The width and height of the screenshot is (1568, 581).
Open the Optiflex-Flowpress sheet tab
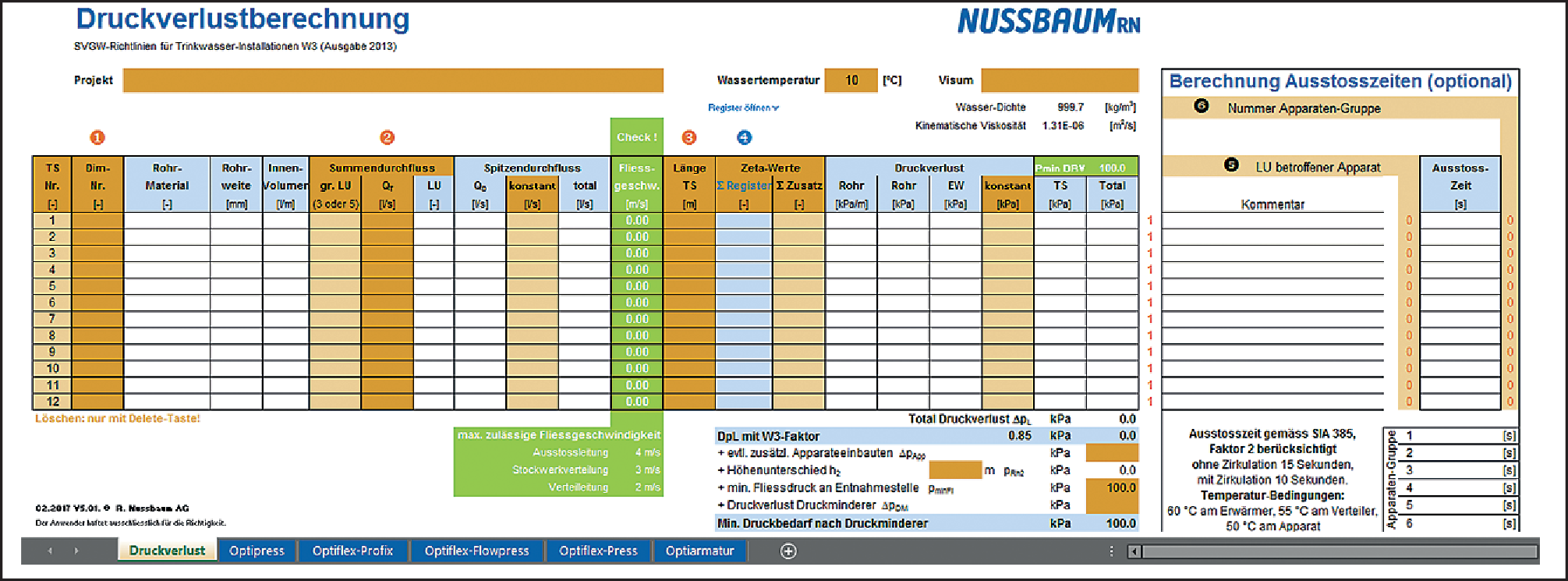point(476,551)
